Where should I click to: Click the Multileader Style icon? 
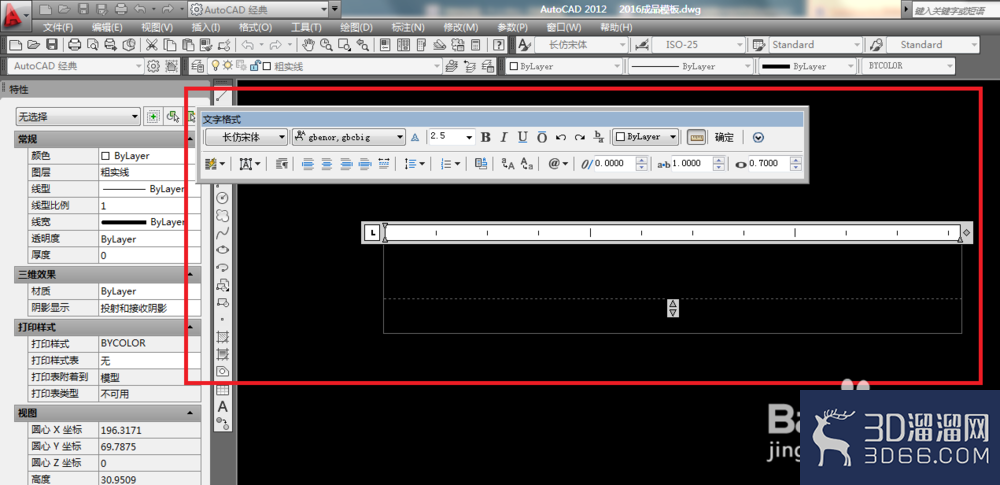tap(877, 45)
